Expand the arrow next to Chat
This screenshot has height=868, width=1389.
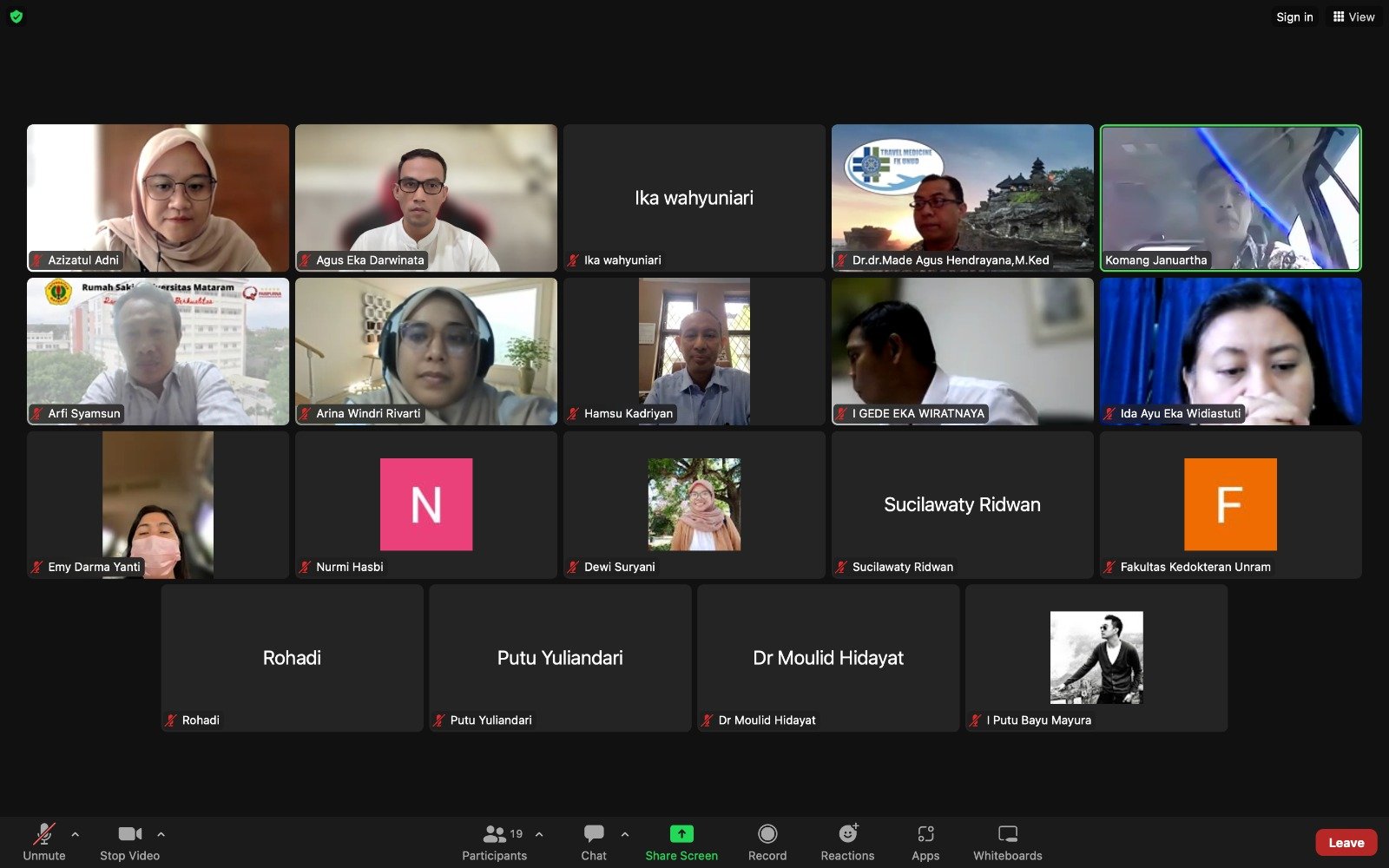click(625, 834)
